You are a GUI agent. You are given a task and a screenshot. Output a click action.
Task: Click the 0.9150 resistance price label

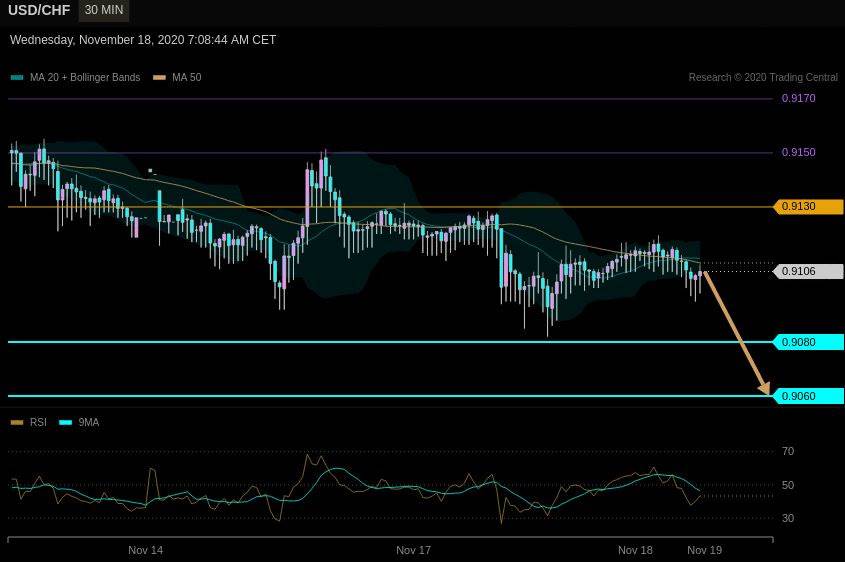click(x=799, y=152)
